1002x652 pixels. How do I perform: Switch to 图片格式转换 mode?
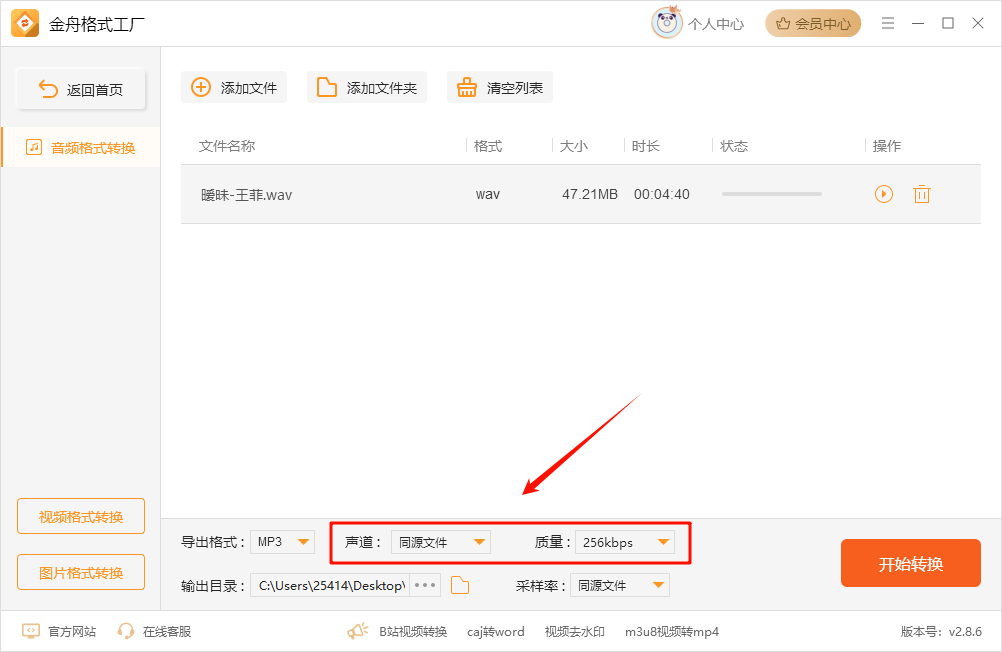coord(81,572)
